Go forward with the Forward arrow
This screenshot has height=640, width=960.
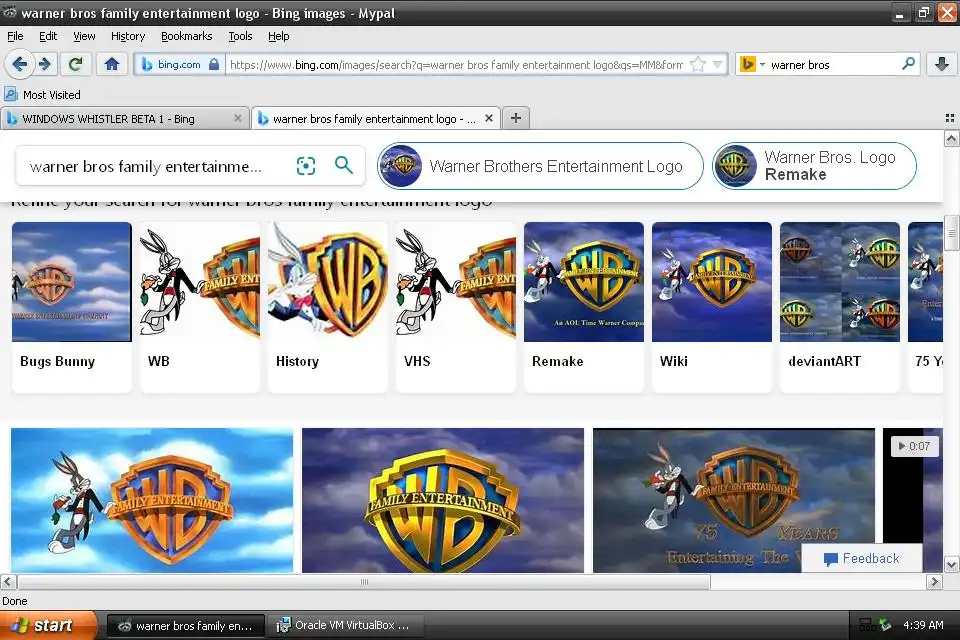[x=45, y=64]
